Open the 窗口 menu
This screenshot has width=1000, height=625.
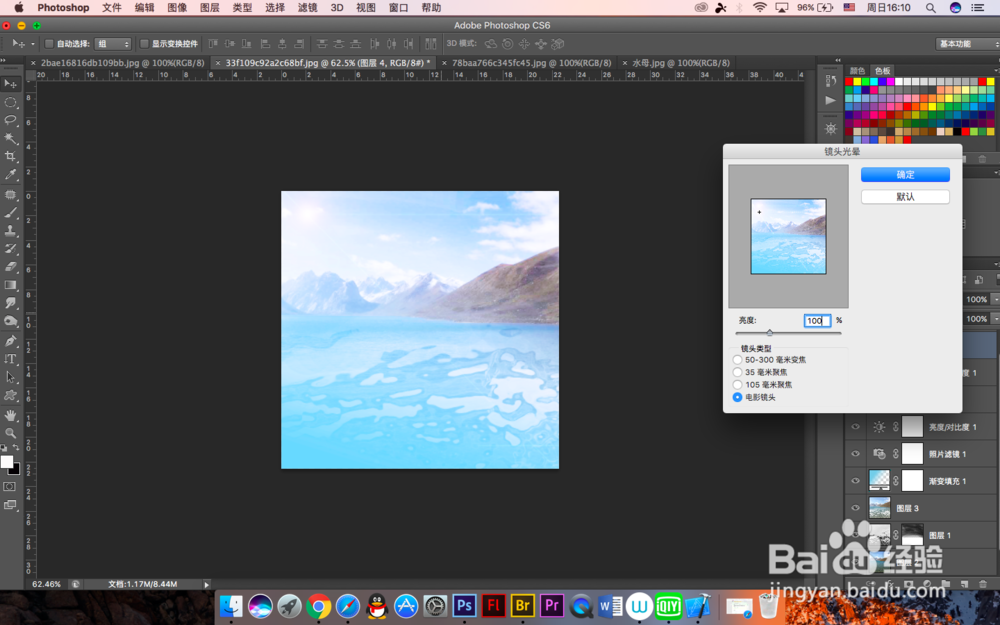pos(398,8)
